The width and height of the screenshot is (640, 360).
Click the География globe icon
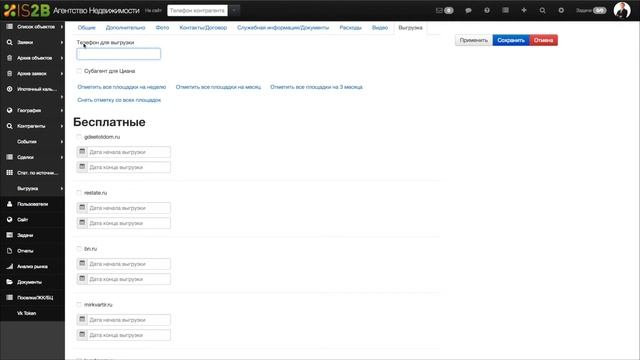point(9,110)
